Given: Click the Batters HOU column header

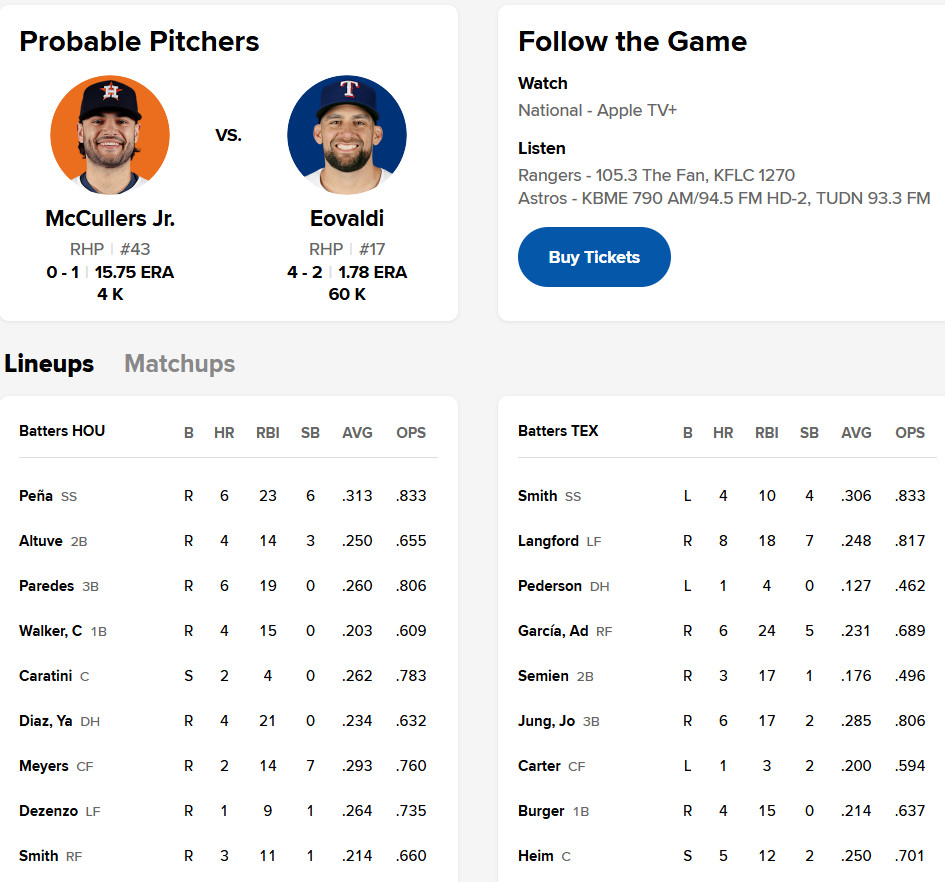Looking at the screenshot, I should pyautogui.click(x=62, y=431).
